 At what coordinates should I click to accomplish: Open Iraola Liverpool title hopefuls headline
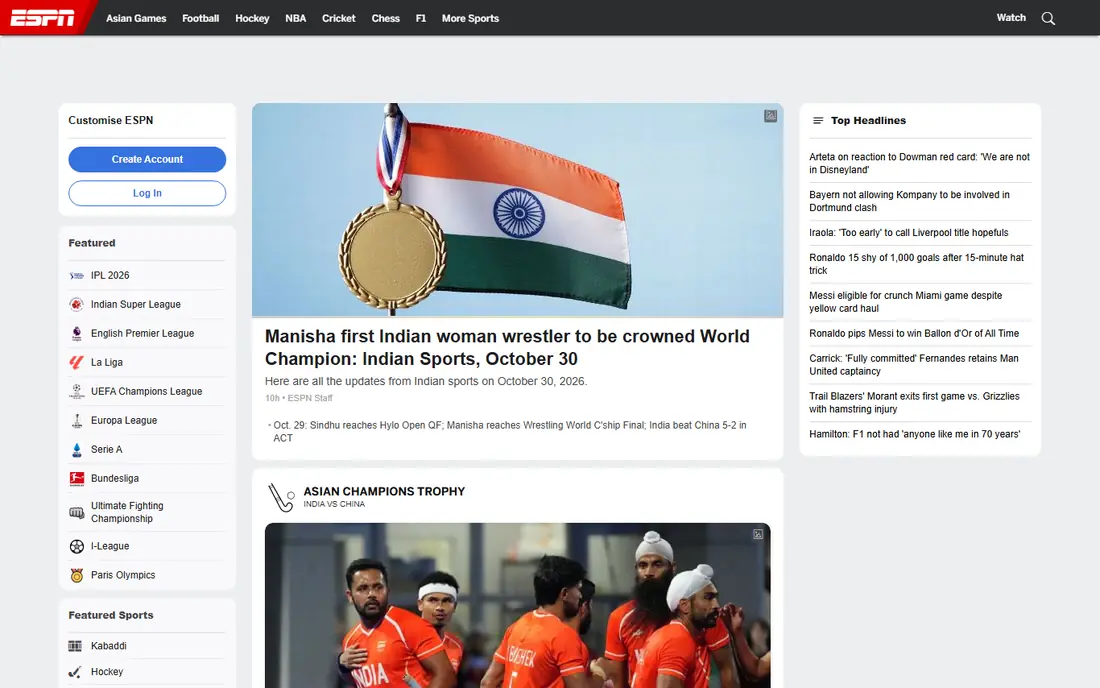908,233
